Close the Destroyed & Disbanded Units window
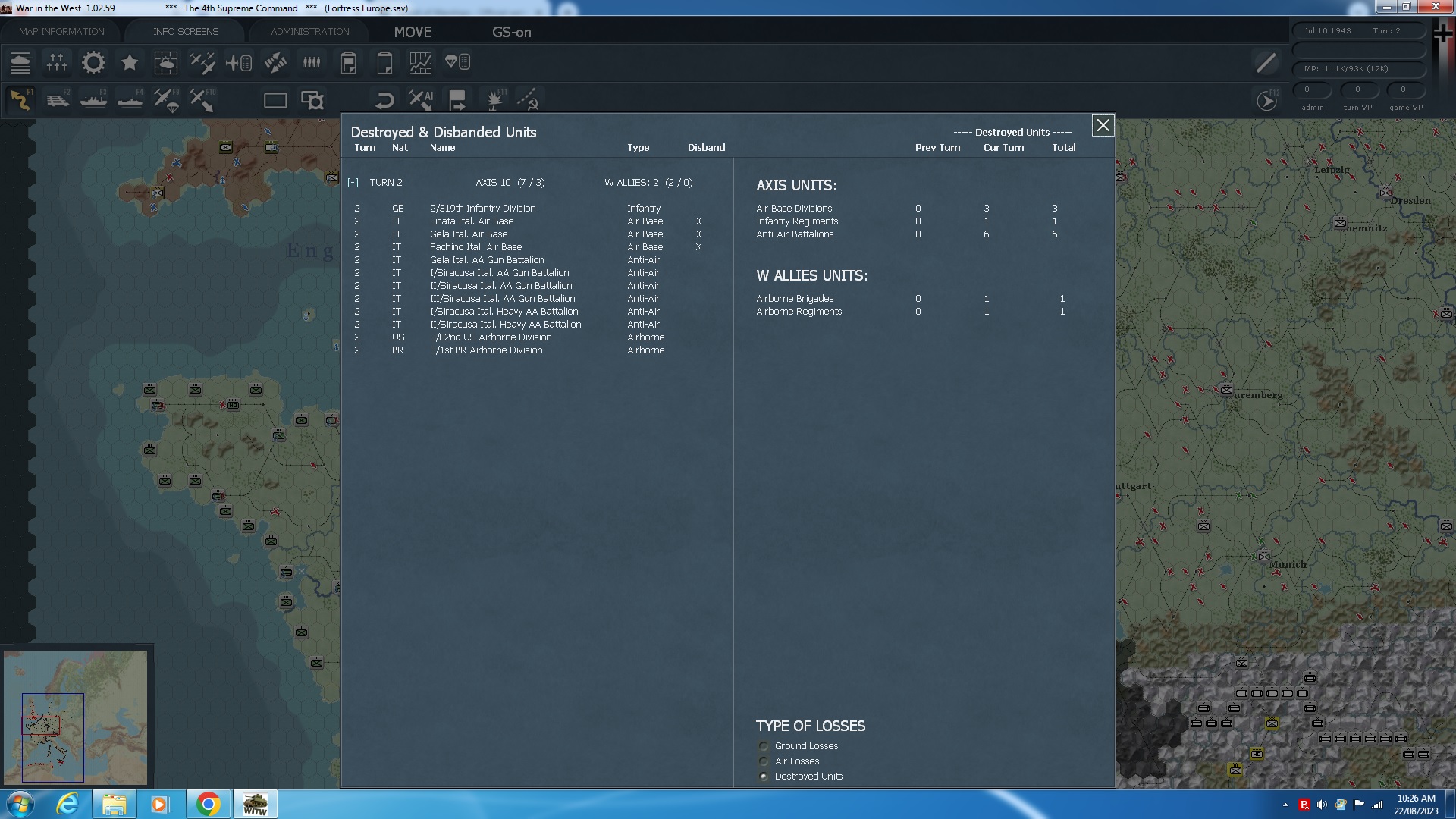 pos(1103,126)
